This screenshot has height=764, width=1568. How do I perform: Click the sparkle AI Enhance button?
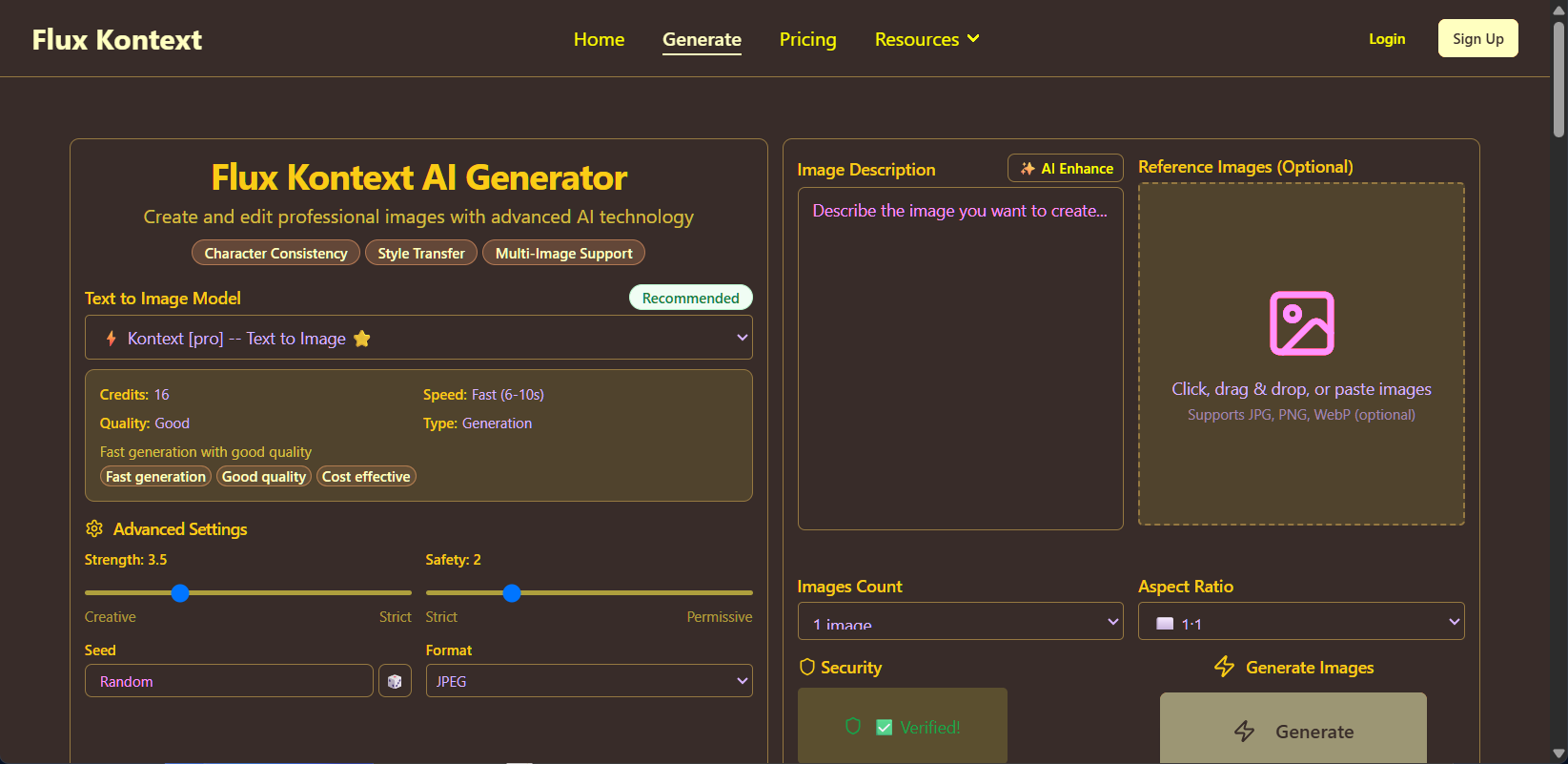pos(1066,168)
